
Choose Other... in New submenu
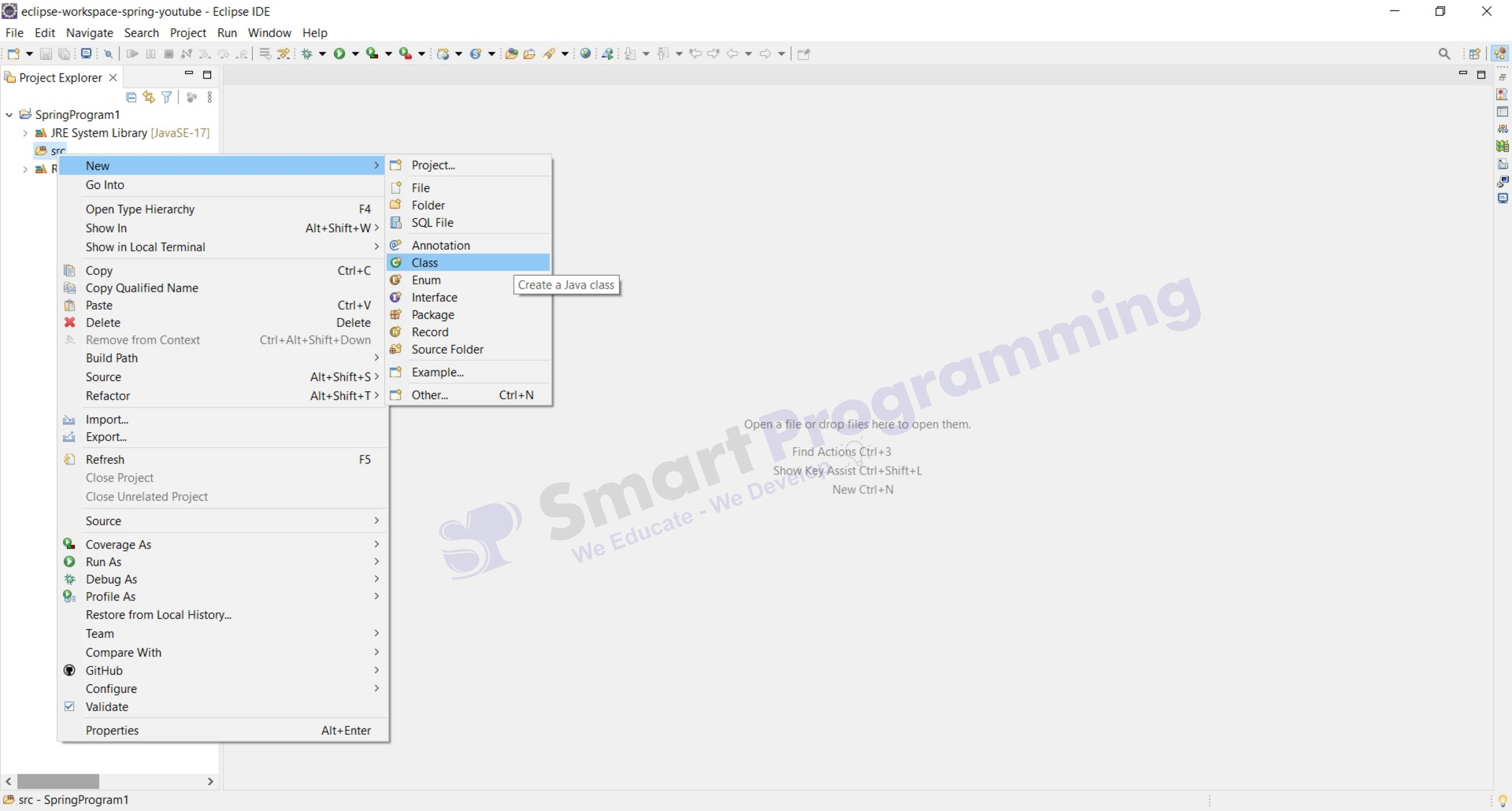(x=468, y=395)
